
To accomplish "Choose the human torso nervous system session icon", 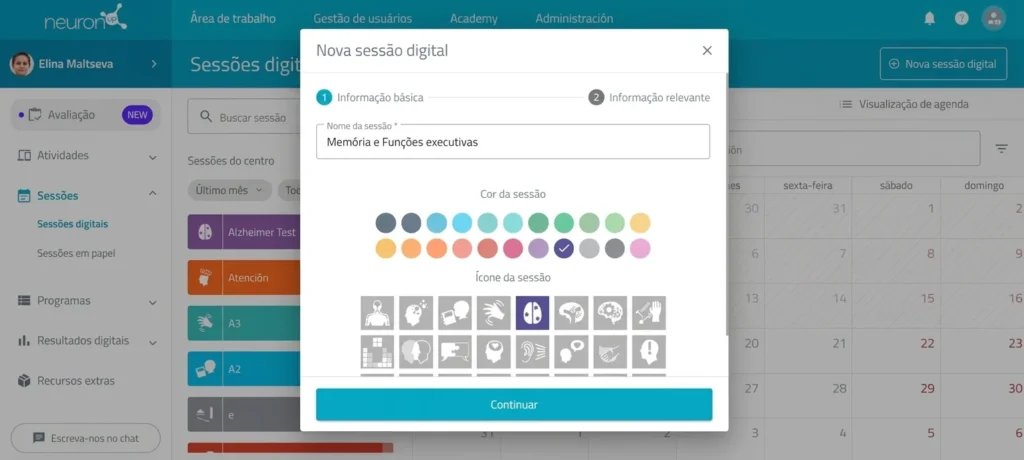I will [377, 313].
